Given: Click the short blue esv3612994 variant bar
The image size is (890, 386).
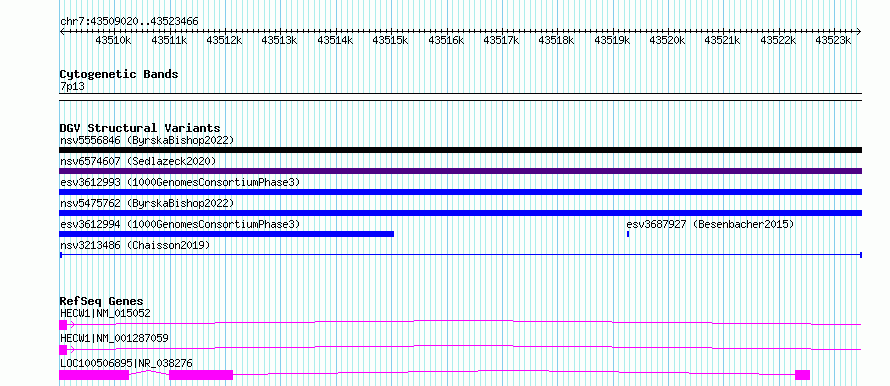Looking at the screenshot, I should pyautogui.click(x=226, y=234).
